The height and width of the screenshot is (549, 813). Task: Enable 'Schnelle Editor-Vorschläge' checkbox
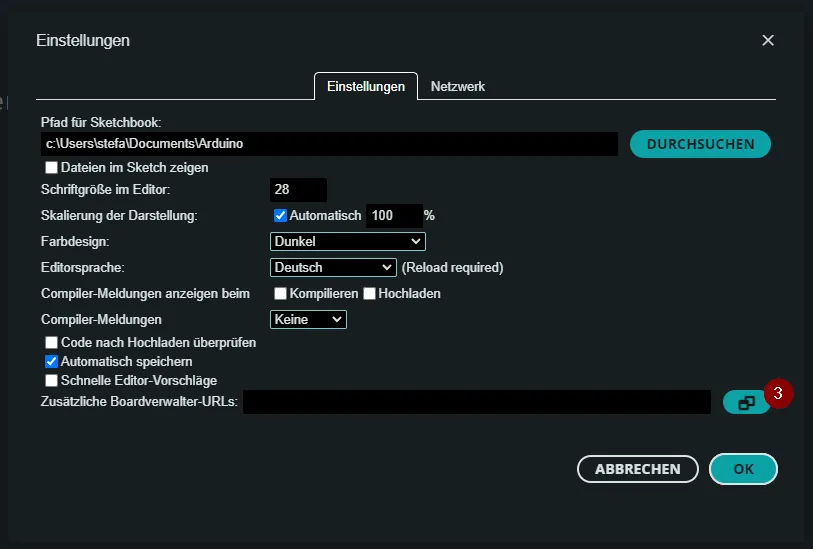[x=52, y=380]
